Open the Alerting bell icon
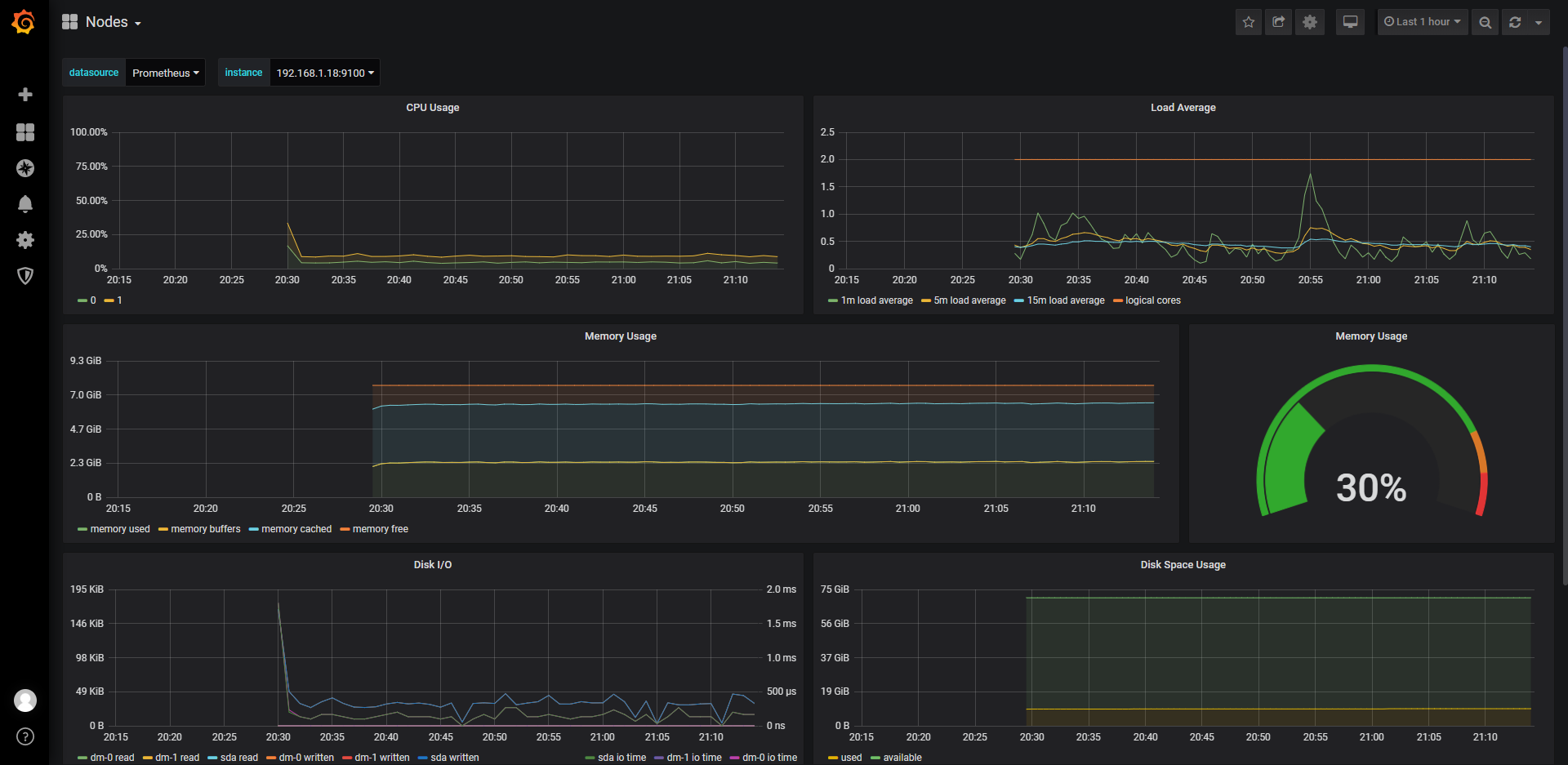This screenshot has height=765, width=1568. (x=25, y=204)
